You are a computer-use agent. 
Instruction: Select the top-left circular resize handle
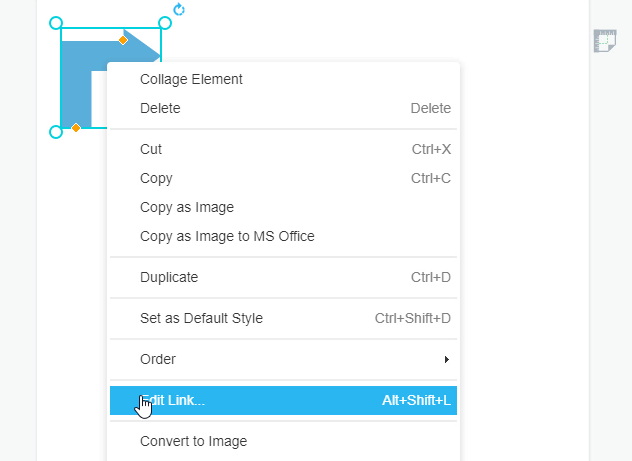coord(56,23)
